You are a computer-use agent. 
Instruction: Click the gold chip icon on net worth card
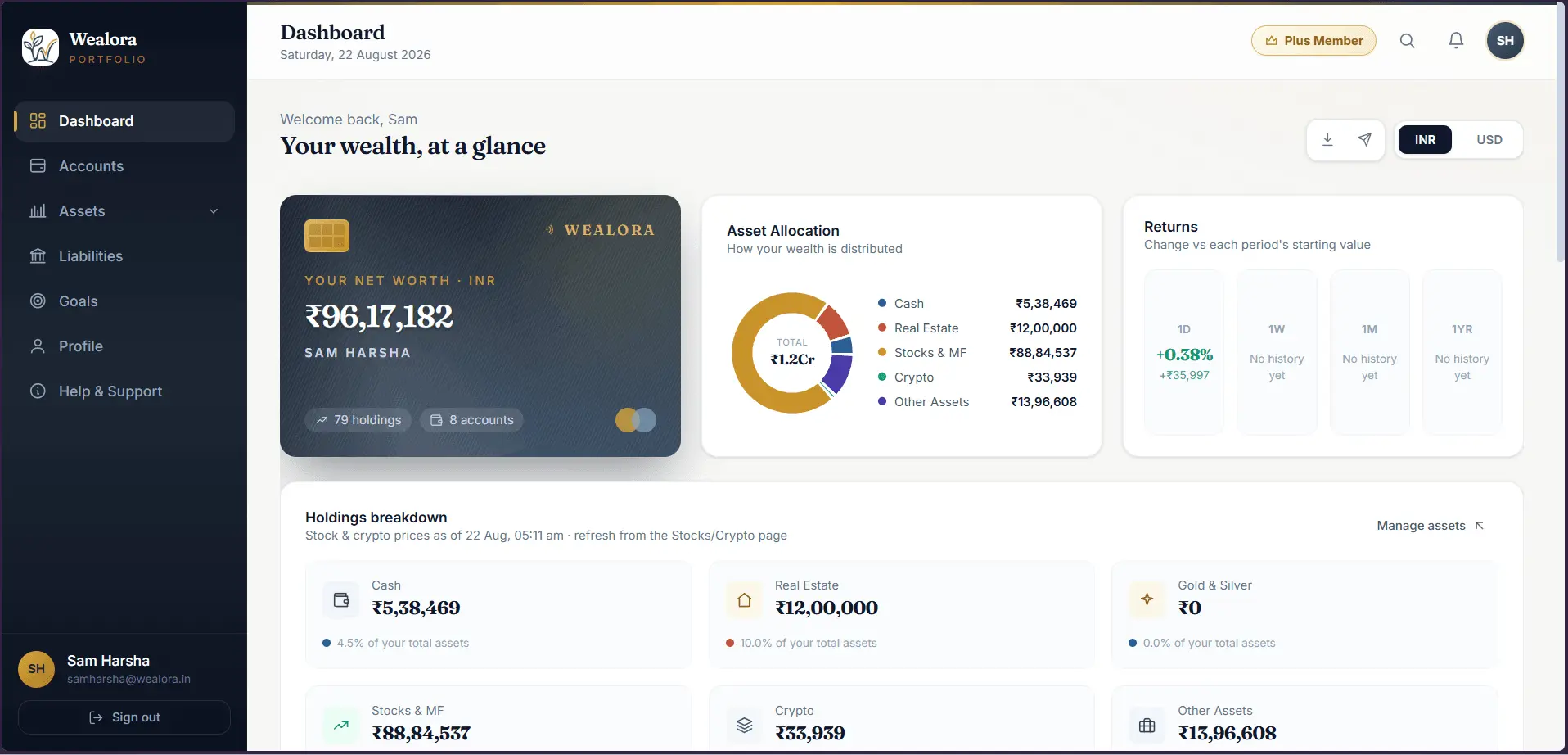[327, 236]
